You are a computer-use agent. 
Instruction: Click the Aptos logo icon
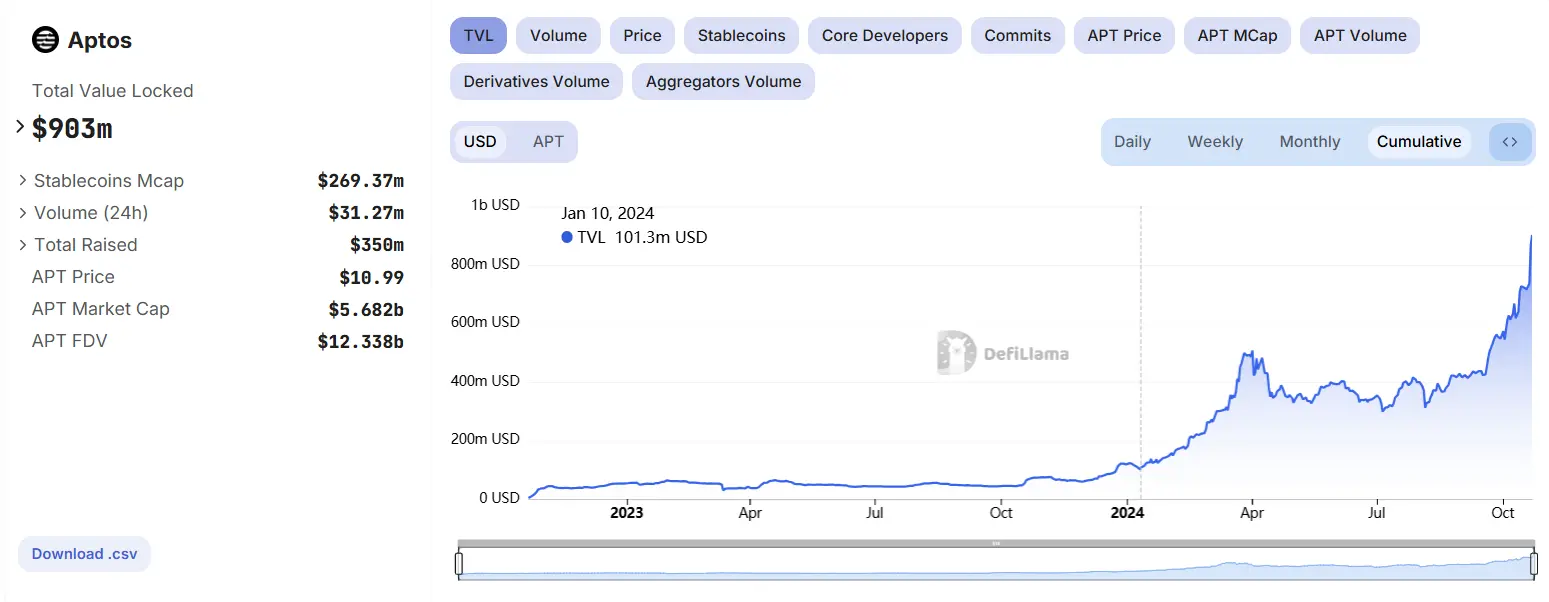[x=45, y=40]
